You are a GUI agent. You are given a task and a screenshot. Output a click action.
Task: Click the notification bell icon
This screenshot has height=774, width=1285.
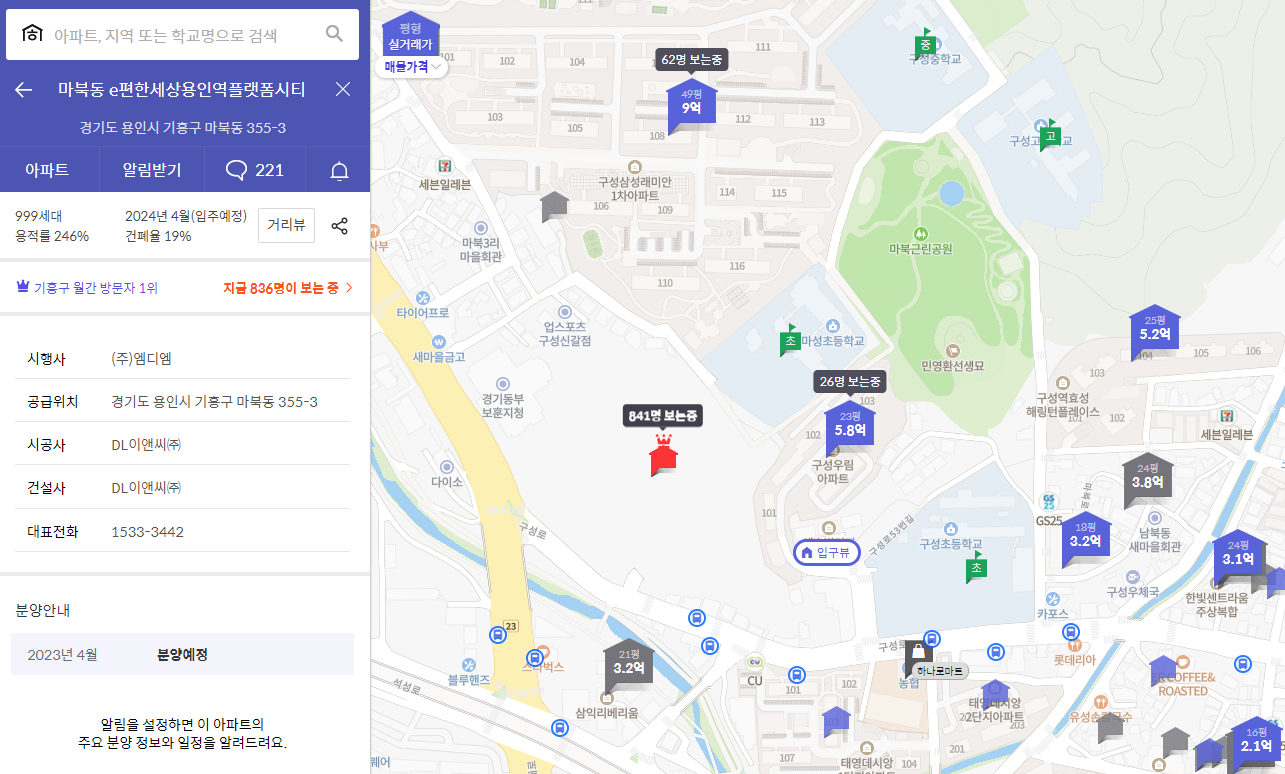click(339, 171)
